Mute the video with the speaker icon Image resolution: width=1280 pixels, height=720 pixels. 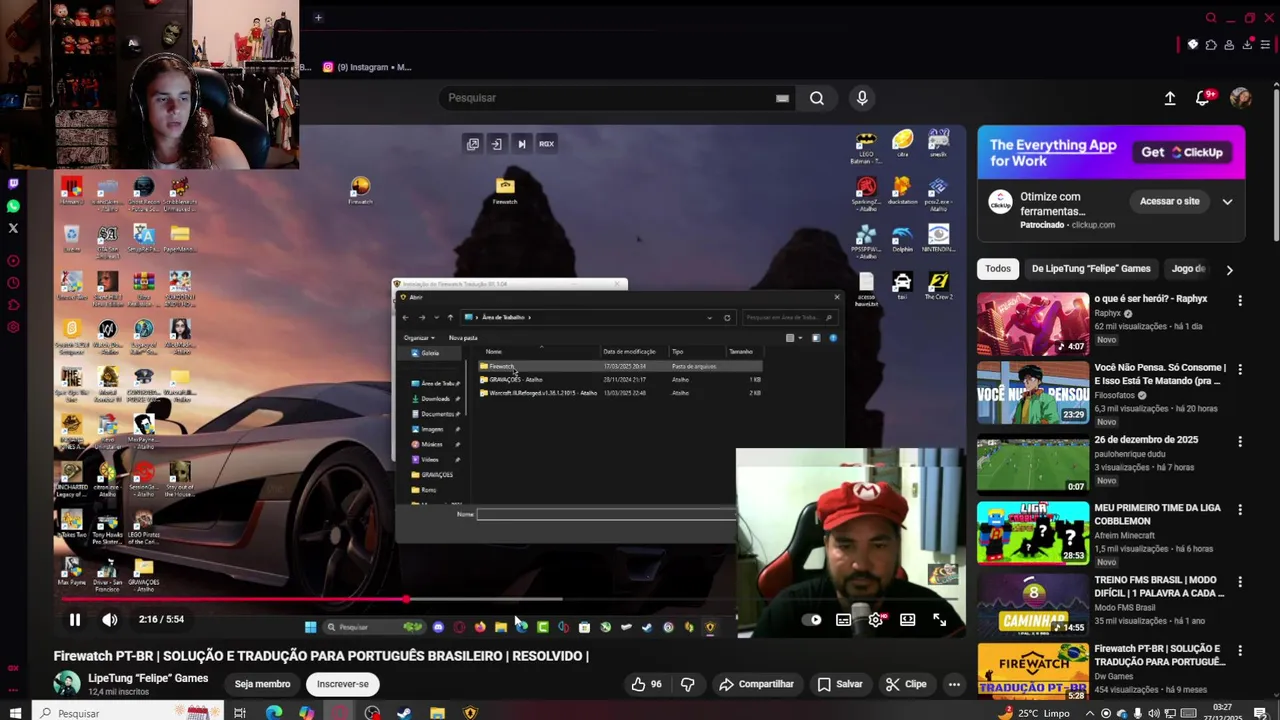[x=110, y=620]
